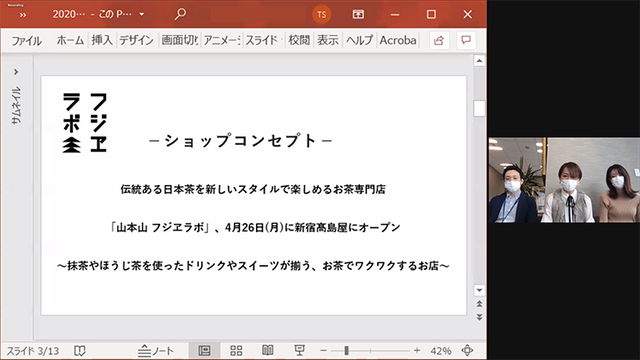Start slide show from status bar icon

click(x=300, y=350)
